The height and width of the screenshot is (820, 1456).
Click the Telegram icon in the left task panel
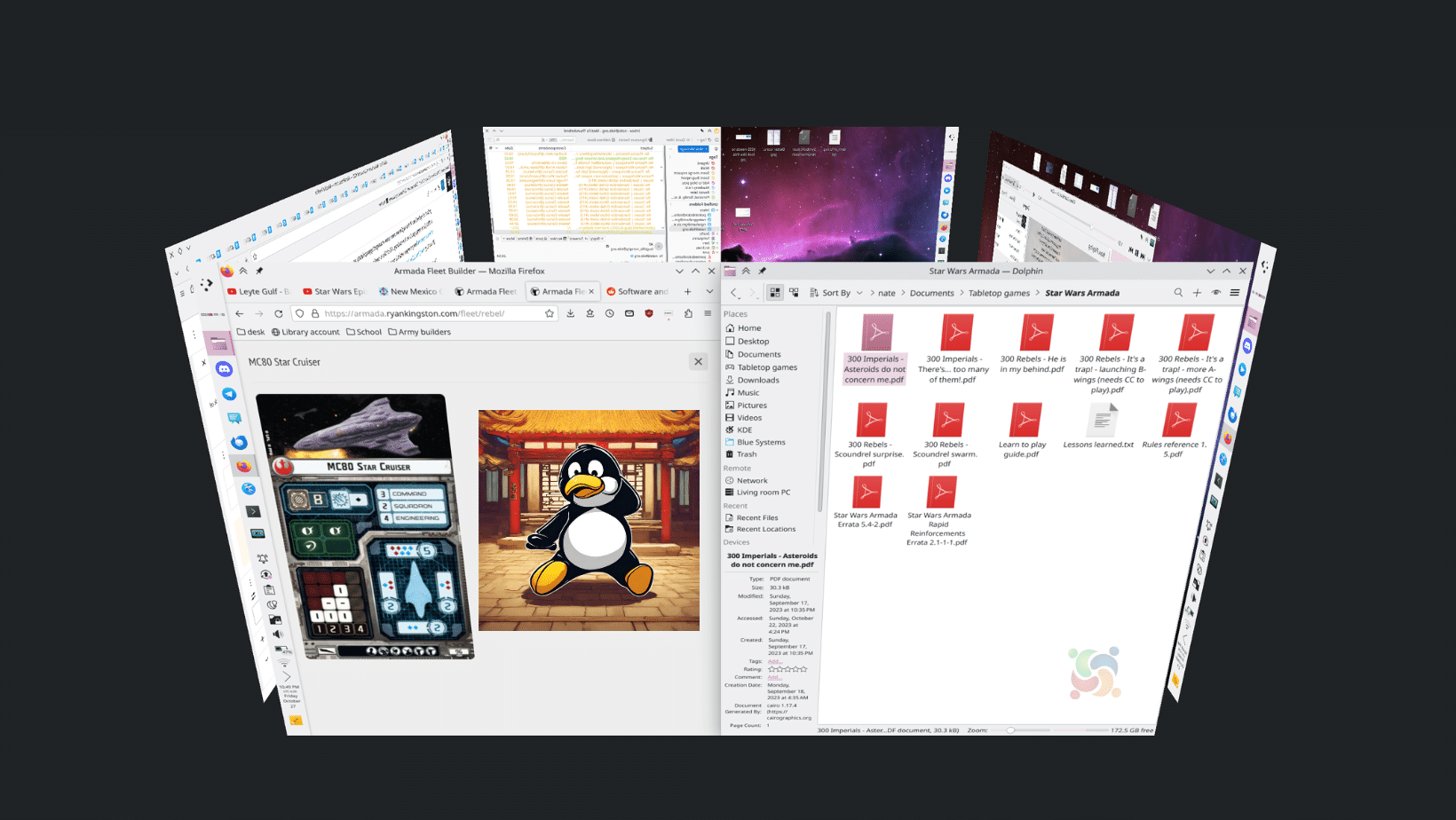click(x=230, y=393)
